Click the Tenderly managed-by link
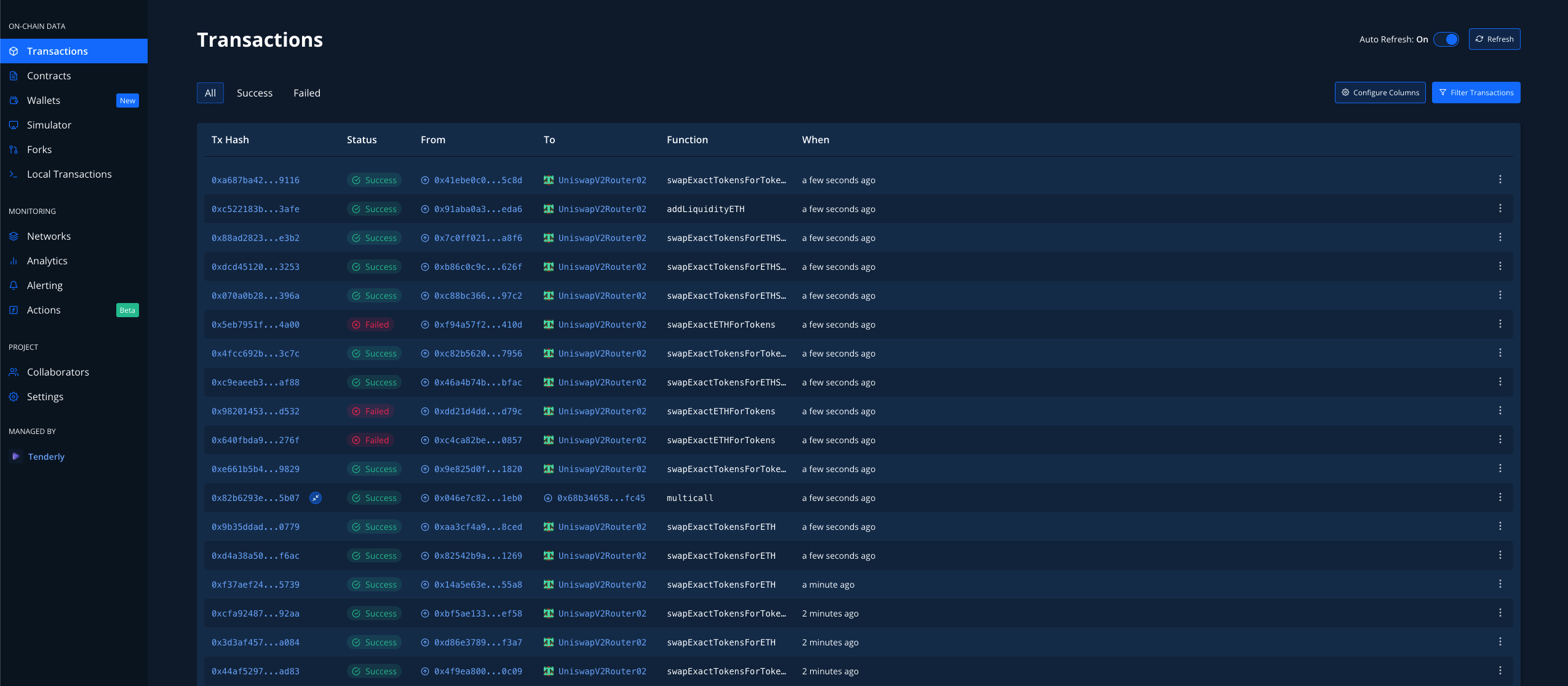Screen dimensions: 1568x686 pyautogui.click(x=46, y=457)
